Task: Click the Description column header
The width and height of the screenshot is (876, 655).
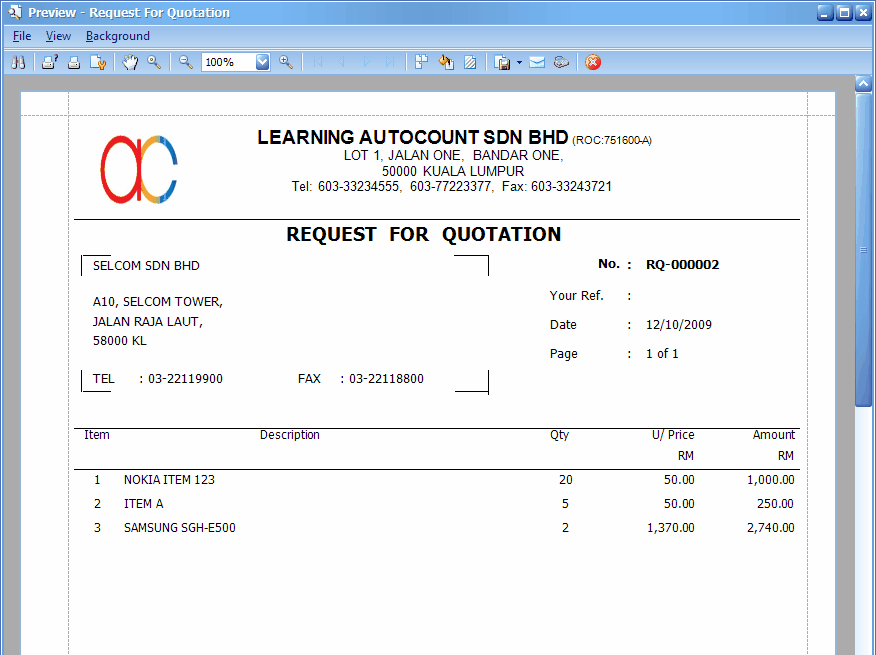Action: pyautogui.click(x=289, y=435)
